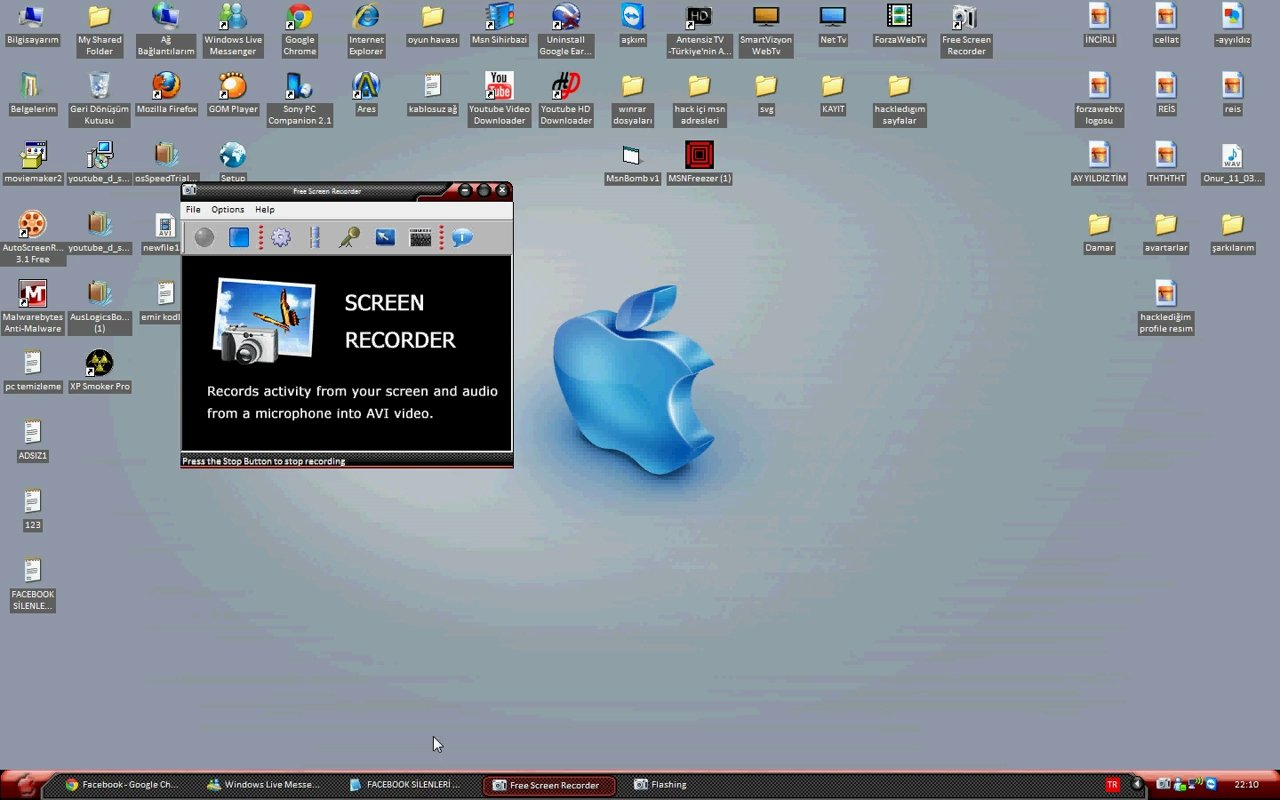Switch to FACEBOOK SİLENLERİ taskbar button
The height and width of the screenshot is (800, 1280).
coord(408,785)
